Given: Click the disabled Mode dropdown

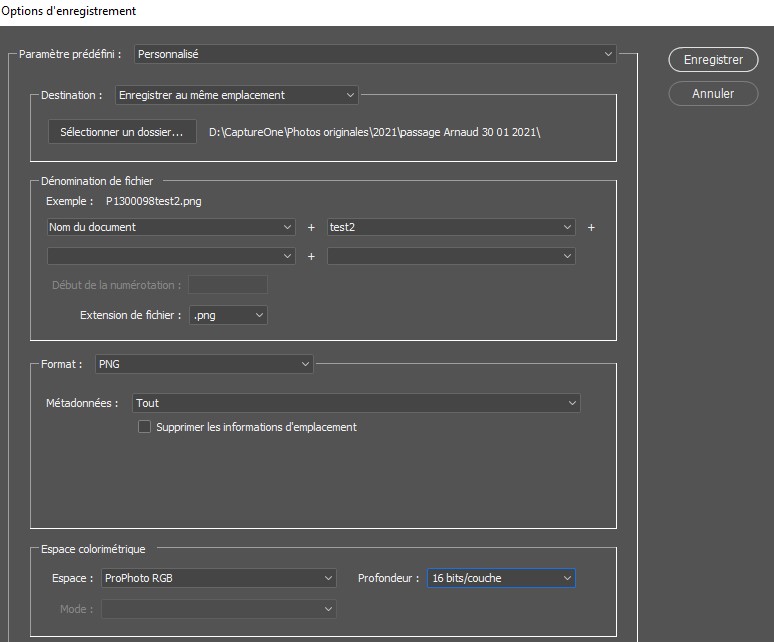Looking at the screenshot, I should click(x=219, y=609).
